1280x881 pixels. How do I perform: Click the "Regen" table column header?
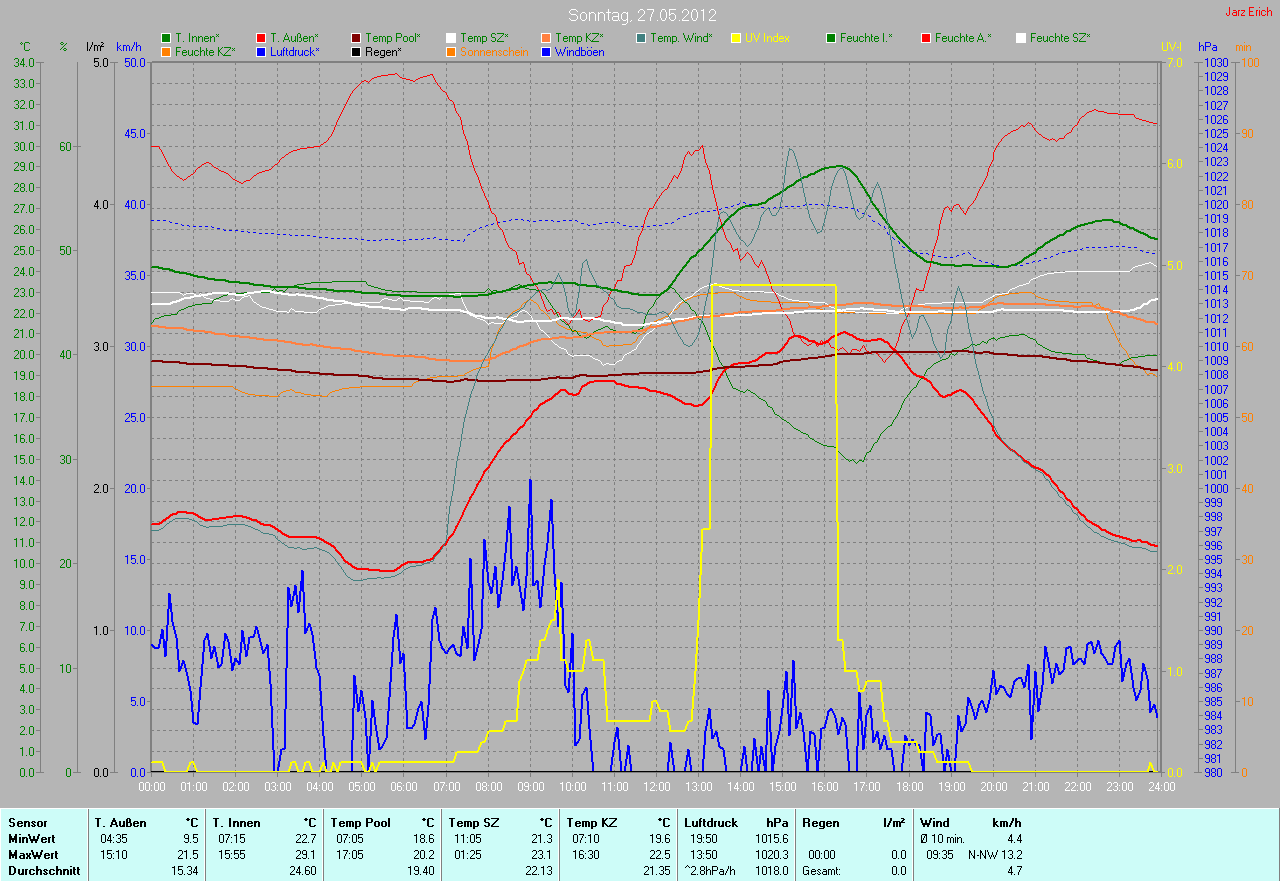tap(820, 823)
